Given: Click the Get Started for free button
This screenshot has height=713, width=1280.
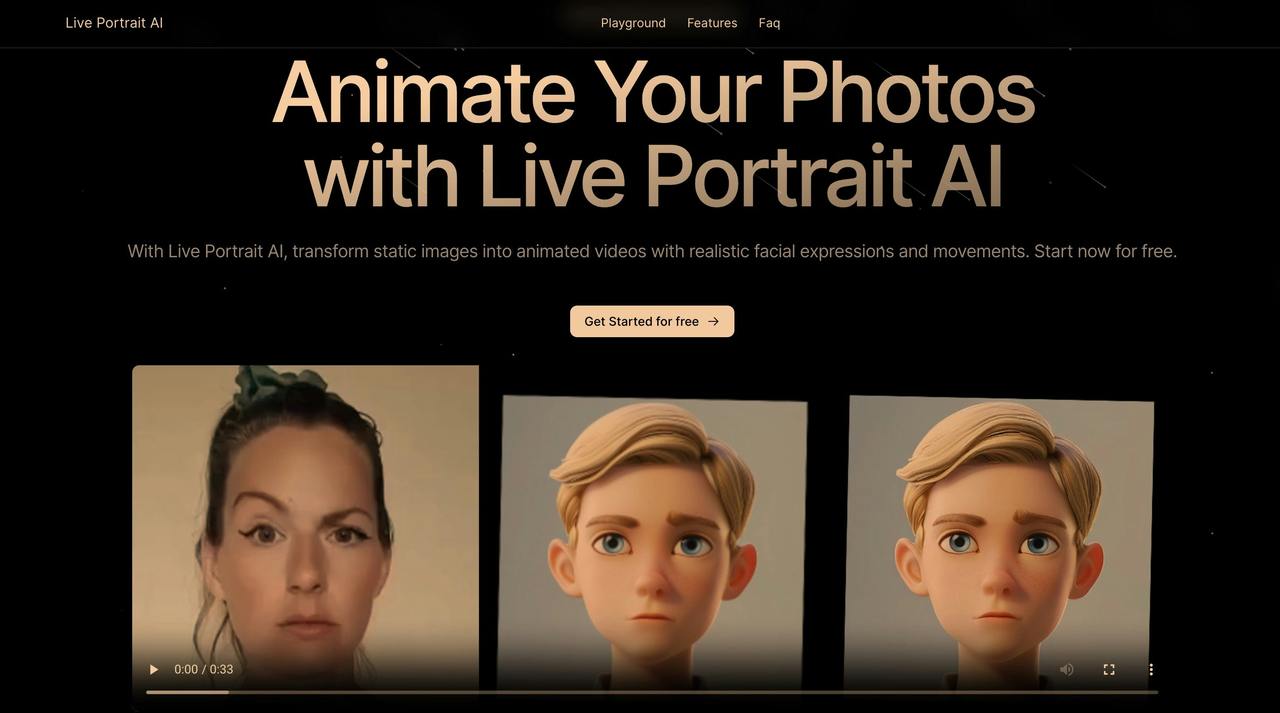Looking at the screenshot, I should (x=652, y=321).
